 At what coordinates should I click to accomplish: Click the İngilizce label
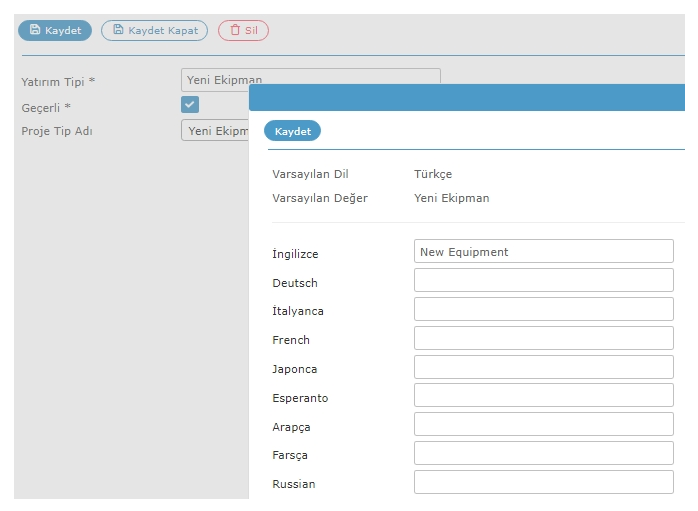[x=295, y=253]
